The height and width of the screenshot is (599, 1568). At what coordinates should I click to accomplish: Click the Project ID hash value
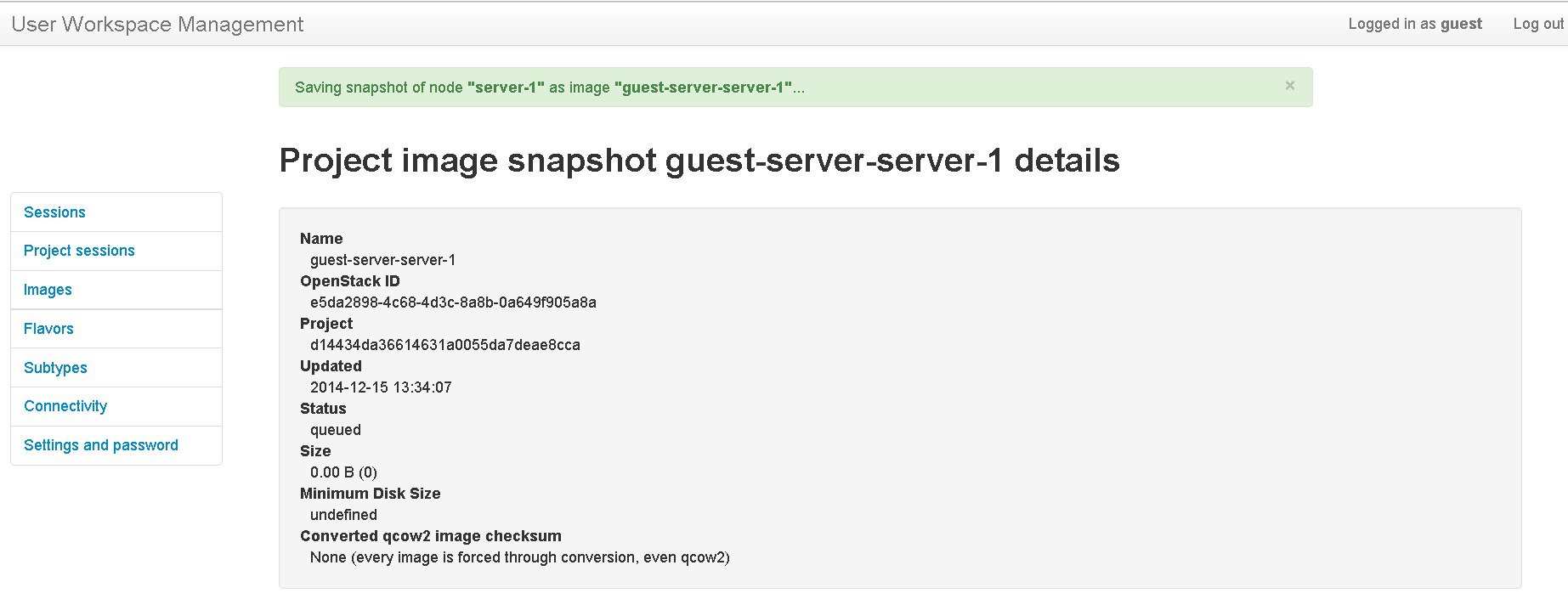click(444, 345)
